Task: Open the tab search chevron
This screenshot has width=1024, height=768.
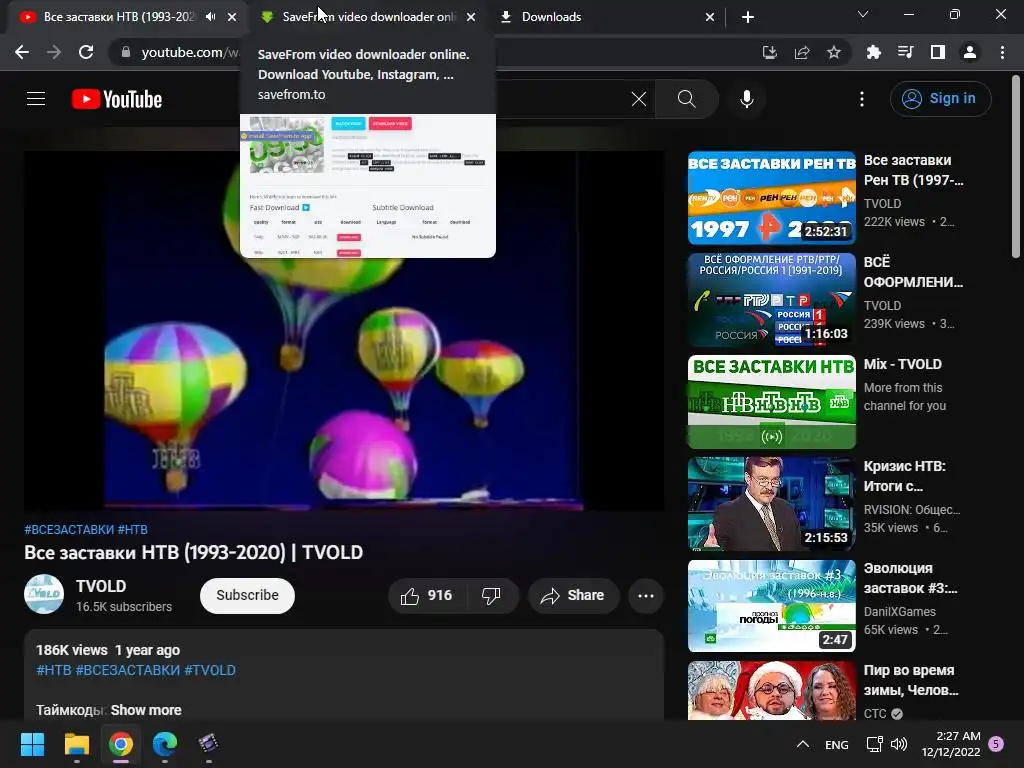Action: [x=863, y=14]
